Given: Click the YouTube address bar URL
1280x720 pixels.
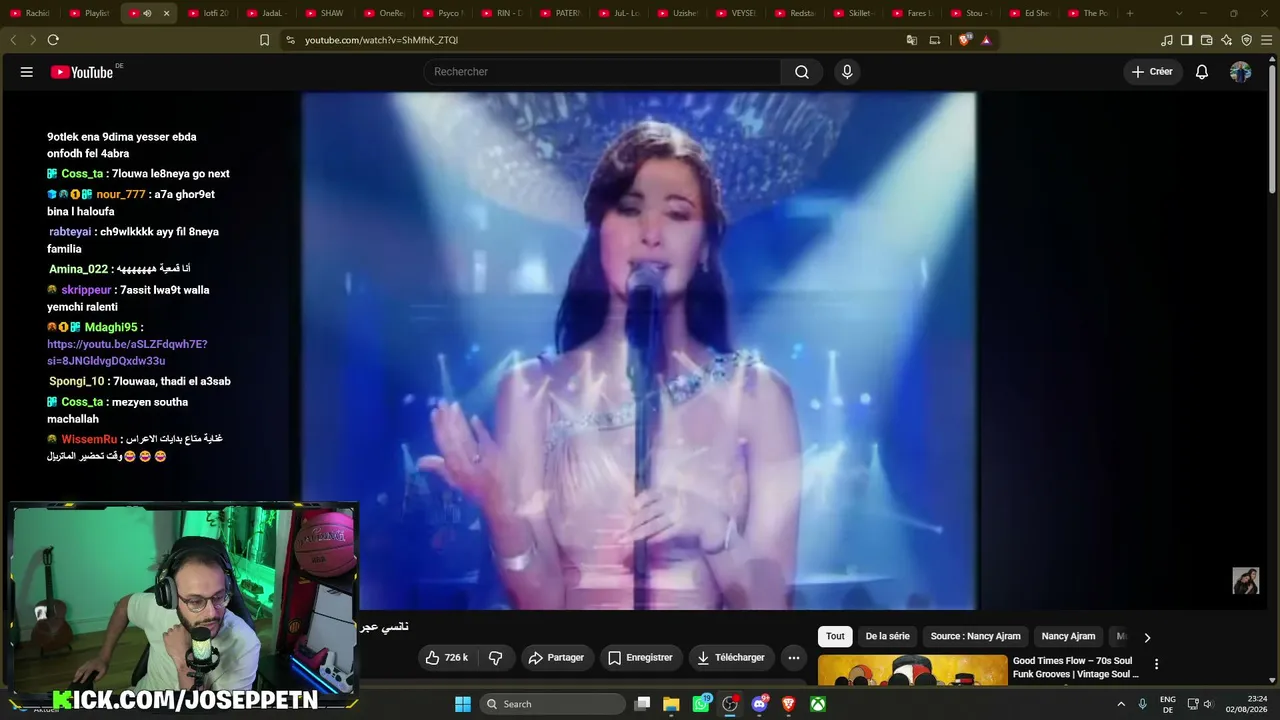Looking at the screenshot, I should [382, 40].
